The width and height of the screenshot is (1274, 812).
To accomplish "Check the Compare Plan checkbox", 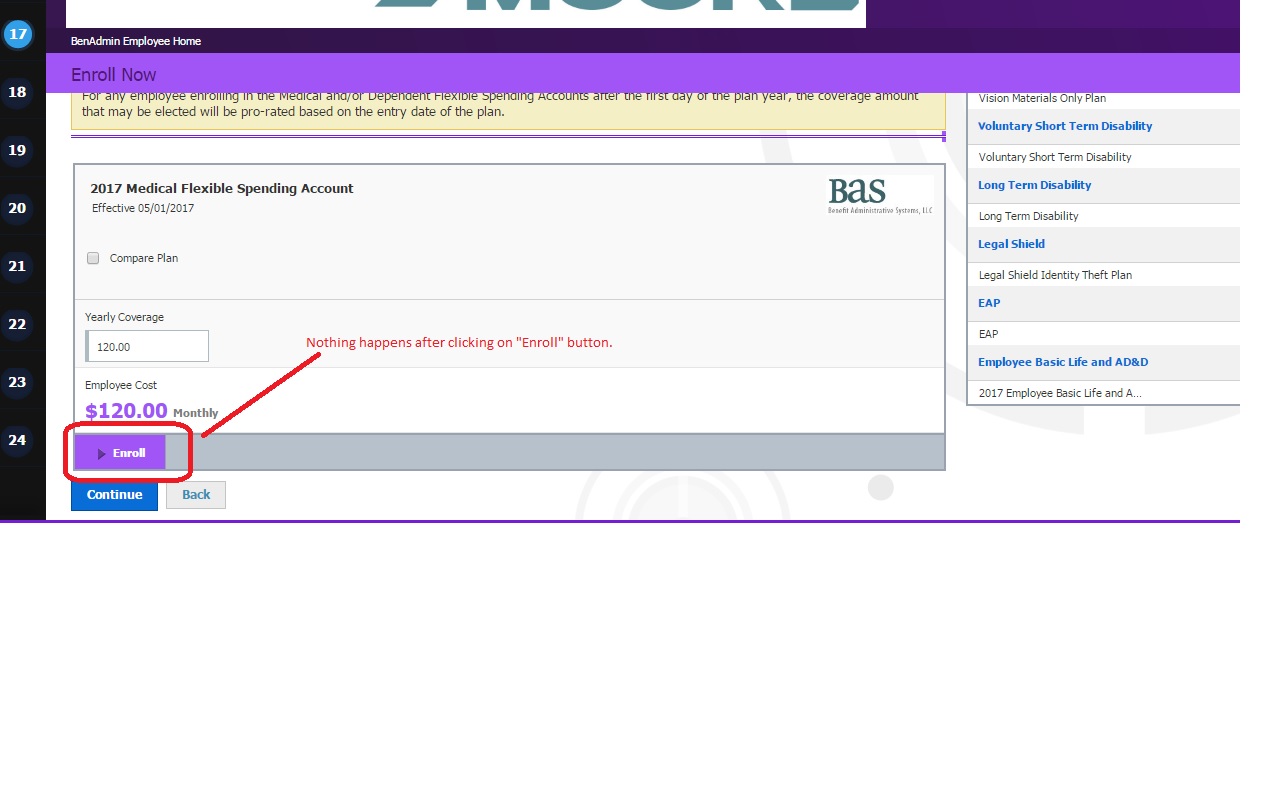I will click(93, 258).
